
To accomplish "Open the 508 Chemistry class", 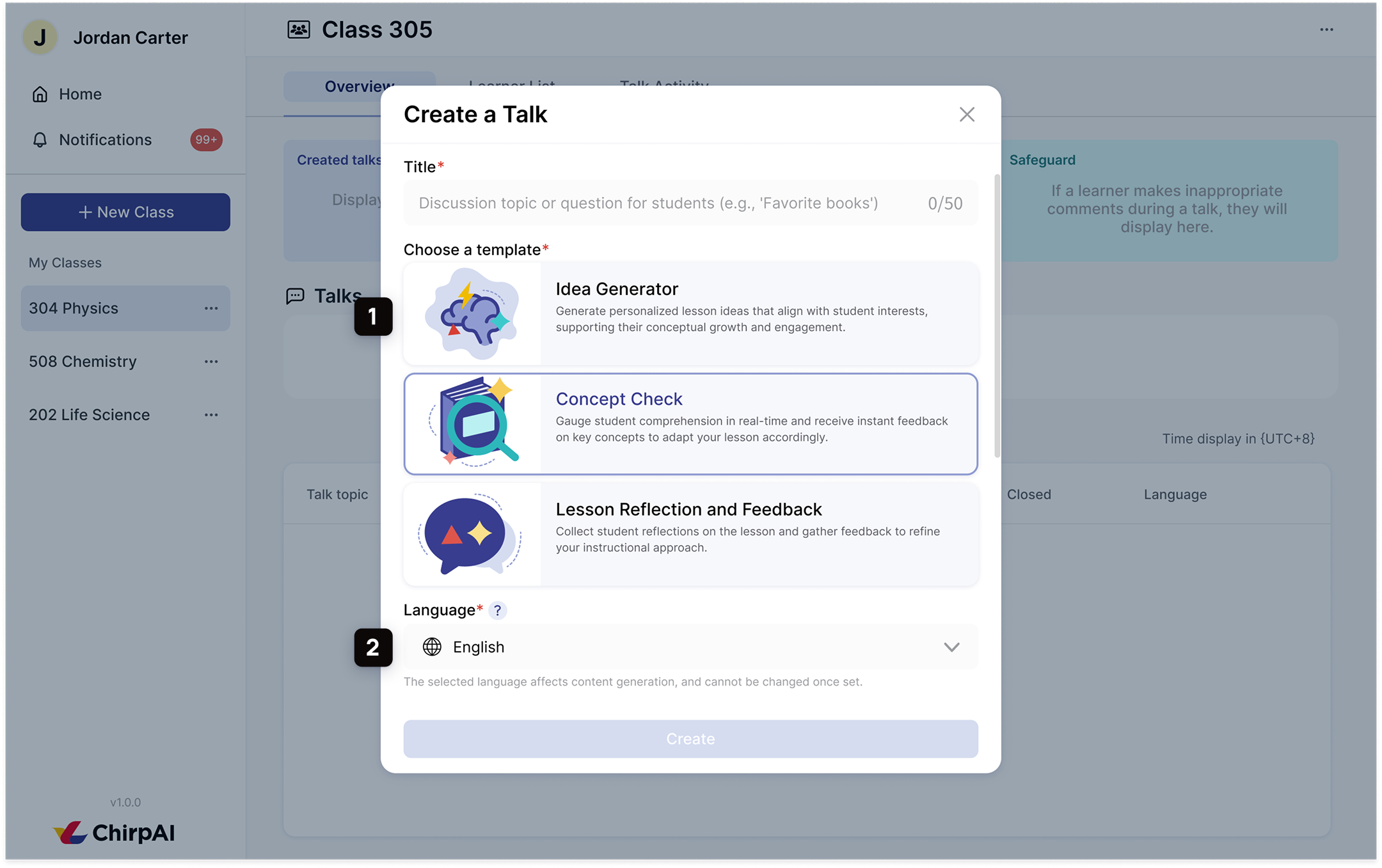I will (x=83, y=361).
